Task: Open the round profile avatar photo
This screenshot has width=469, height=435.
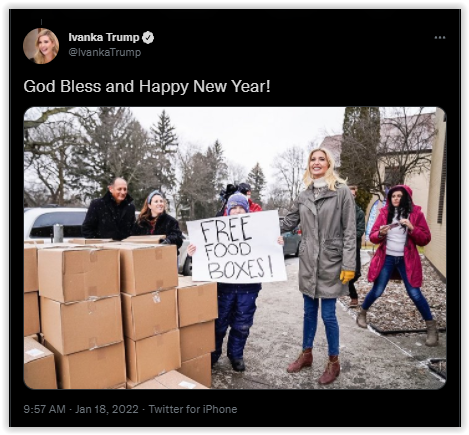Action: 41,46
